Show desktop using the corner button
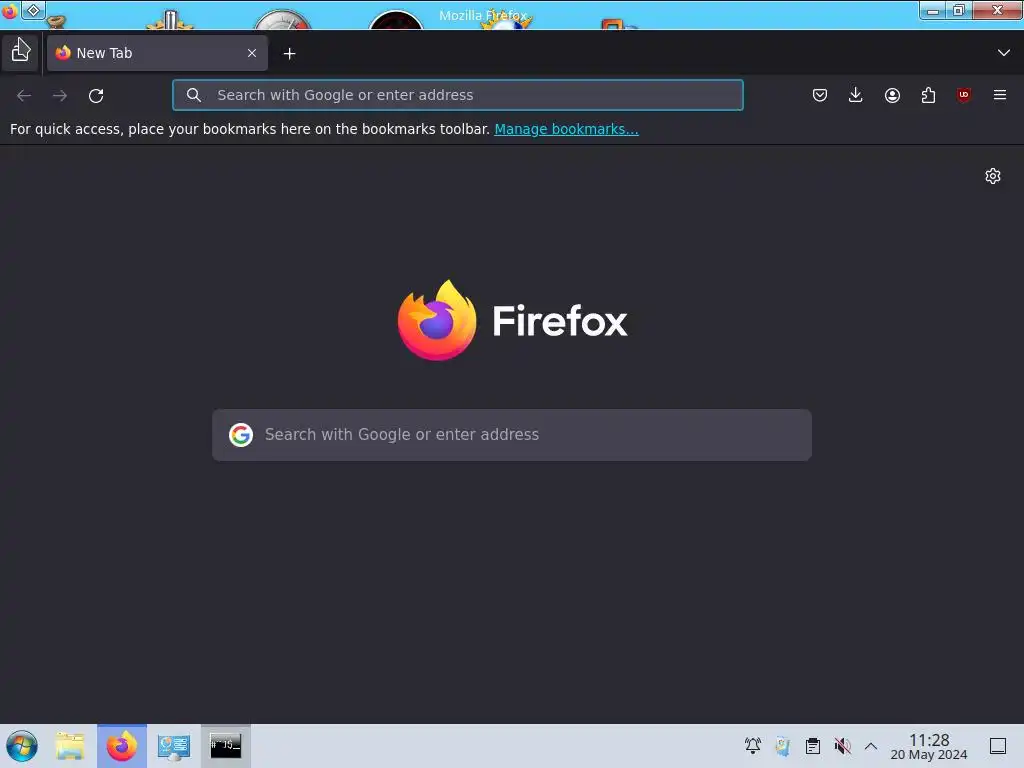The width and height of the screenshot is (1024, 768). click(998, 746)
